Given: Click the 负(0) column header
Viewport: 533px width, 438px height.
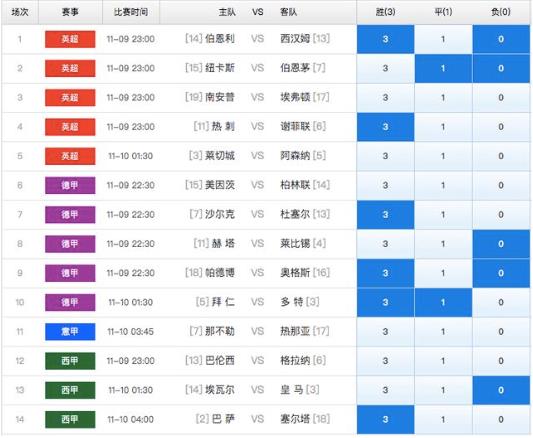Looking at the screenshot, I should 501,12.
